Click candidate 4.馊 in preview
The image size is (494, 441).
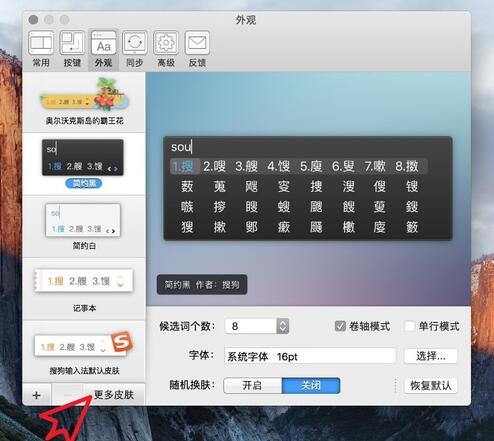(279, 166)
